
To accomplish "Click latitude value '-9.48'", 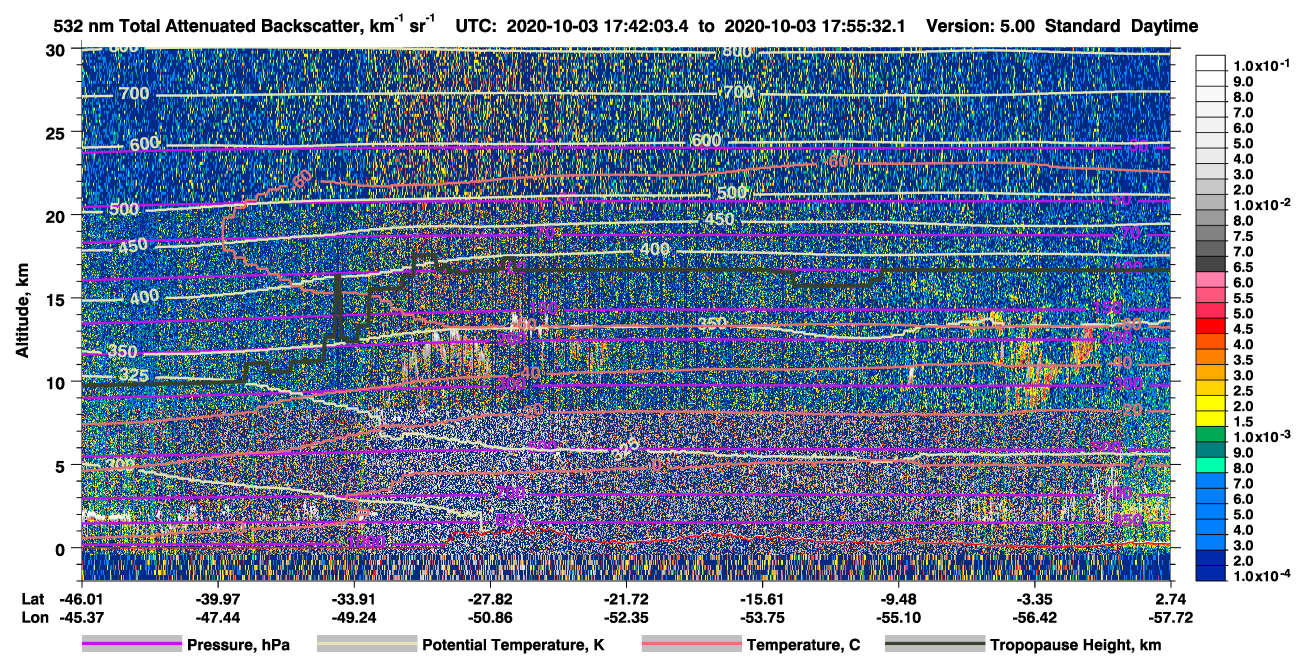I will (898, 599).
